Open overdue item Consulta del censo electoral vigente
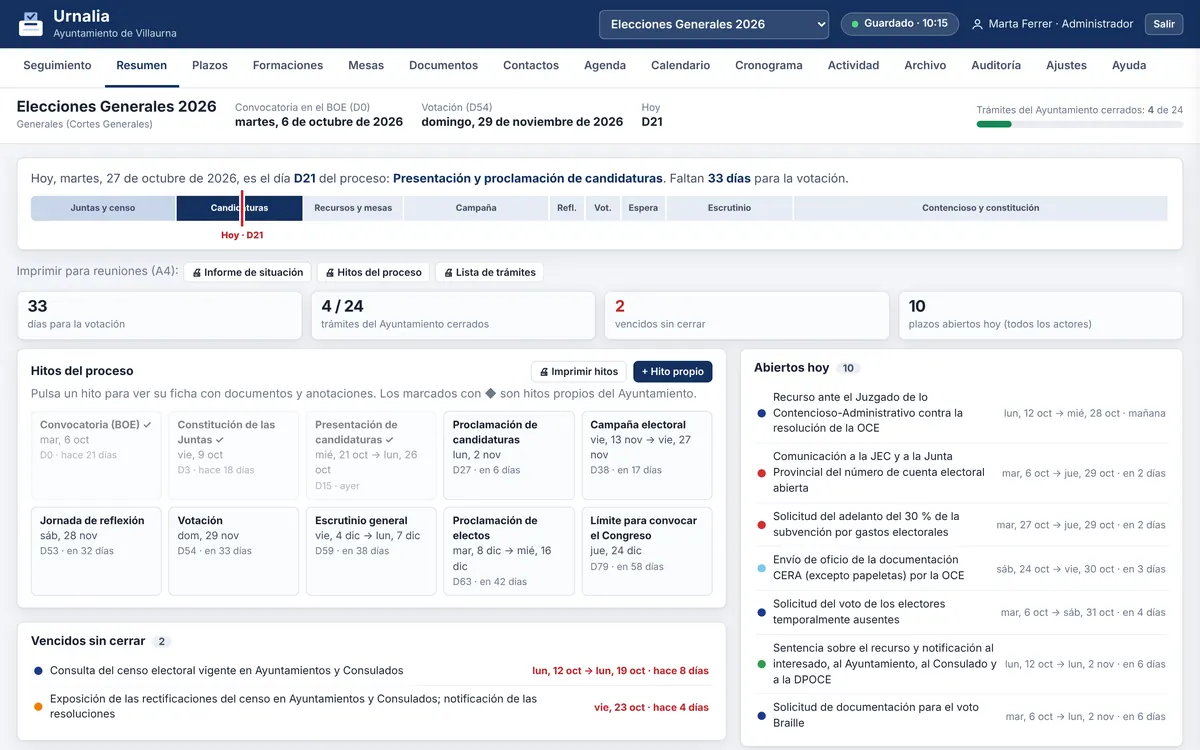 (371, 671)
